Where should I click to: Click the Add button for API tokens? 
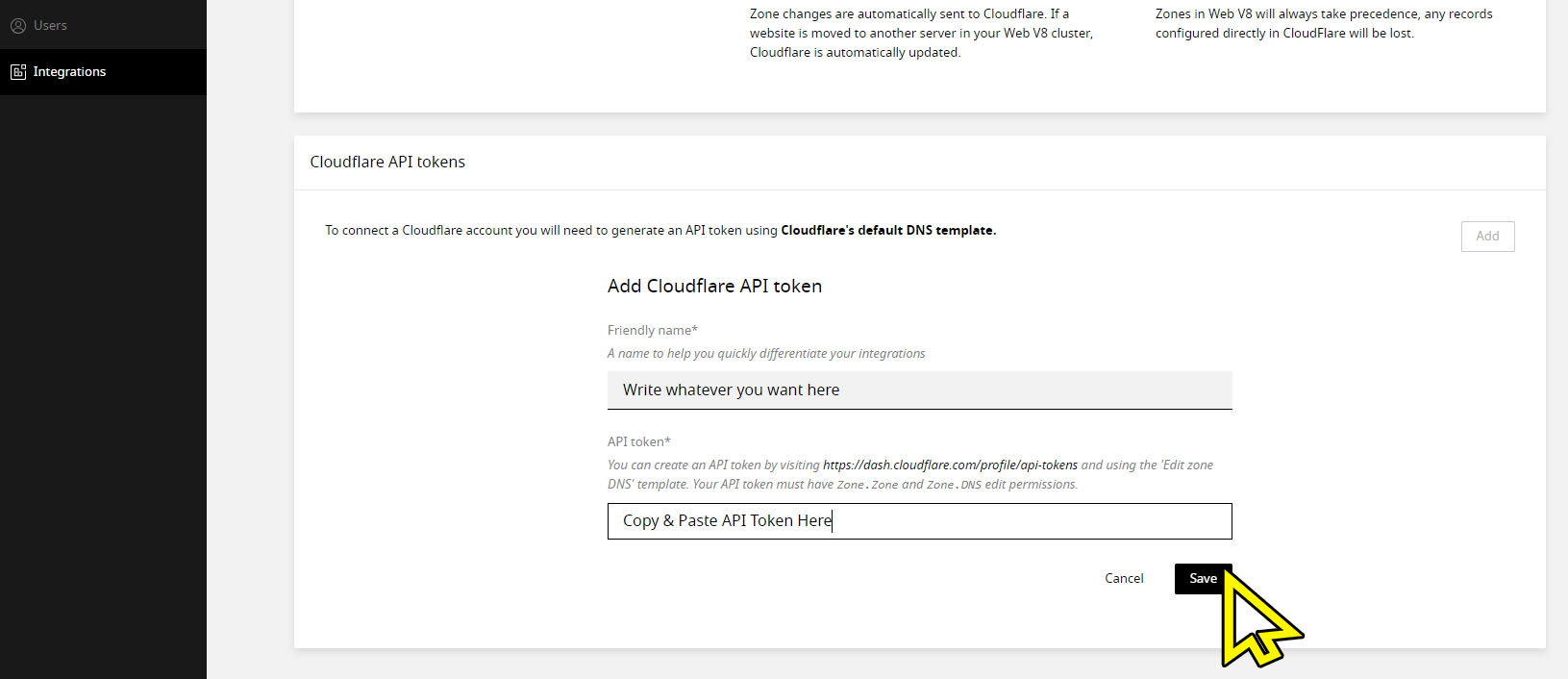(1487, 237)
